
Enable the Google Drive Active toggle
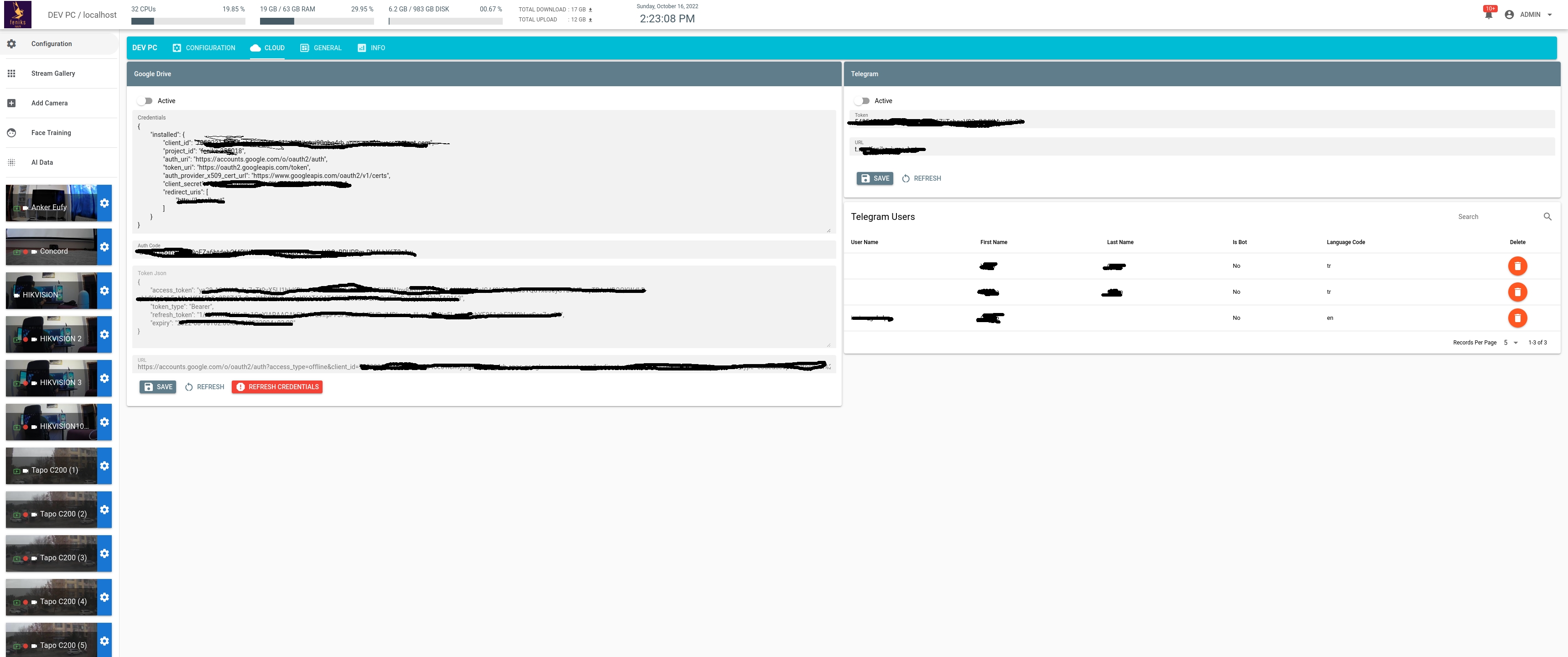[145, 101]
